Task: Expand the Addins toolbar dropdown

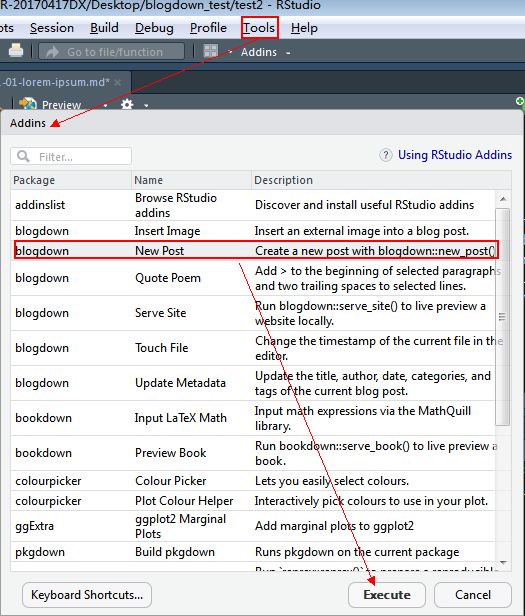Action: pos(288,53)
